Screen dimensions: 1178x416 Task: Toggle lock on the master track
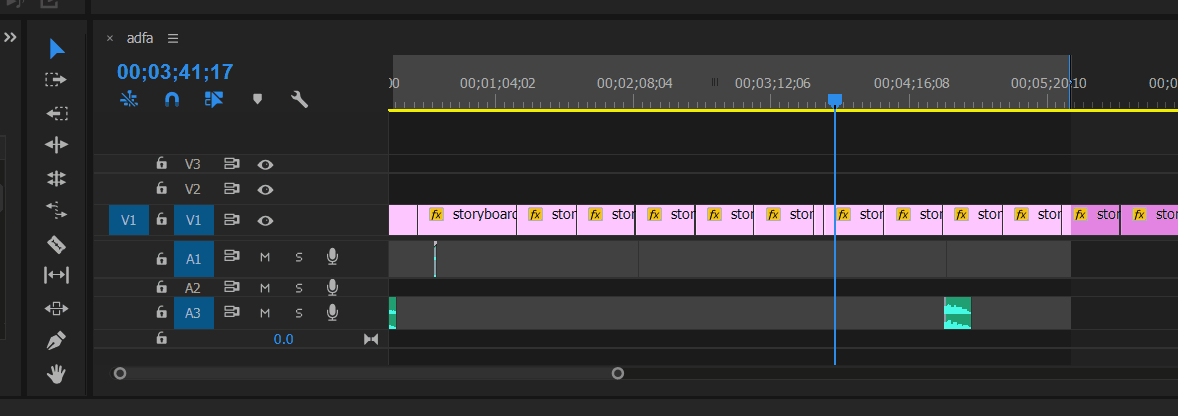click(161, 339)
